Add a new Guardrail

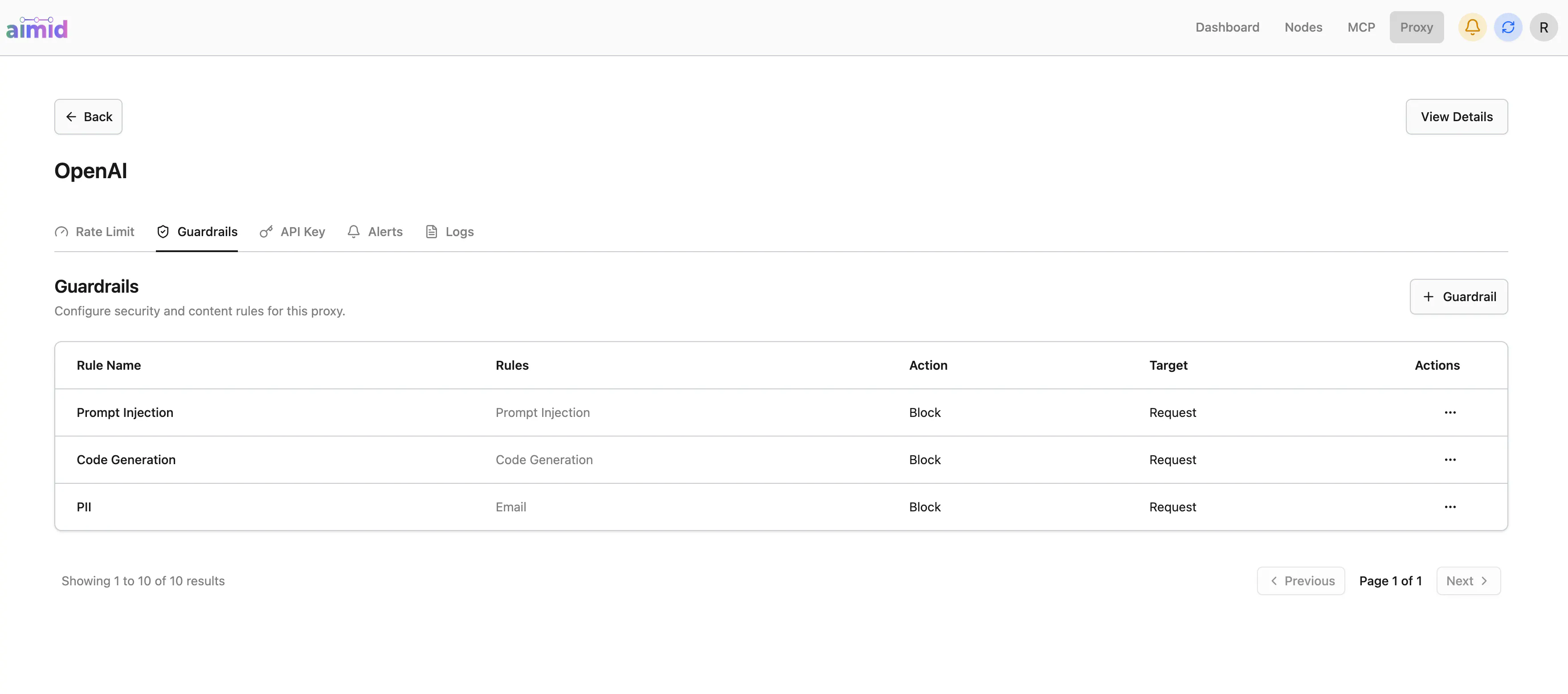pyautogui.click(x=1458, y=297)
